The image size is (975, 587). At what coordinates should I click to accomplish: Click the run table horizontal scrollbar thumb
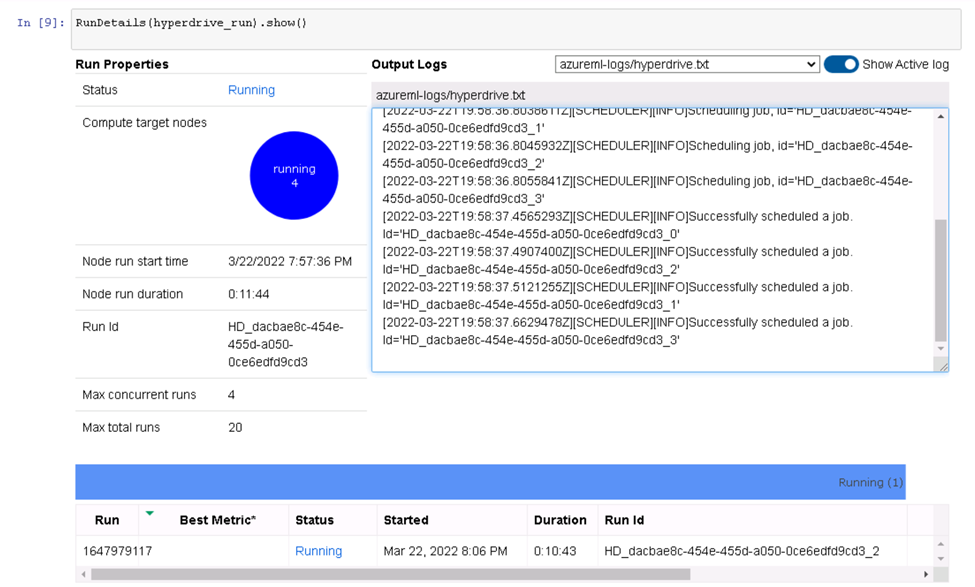pyautogui.click(x=390, y=574)
